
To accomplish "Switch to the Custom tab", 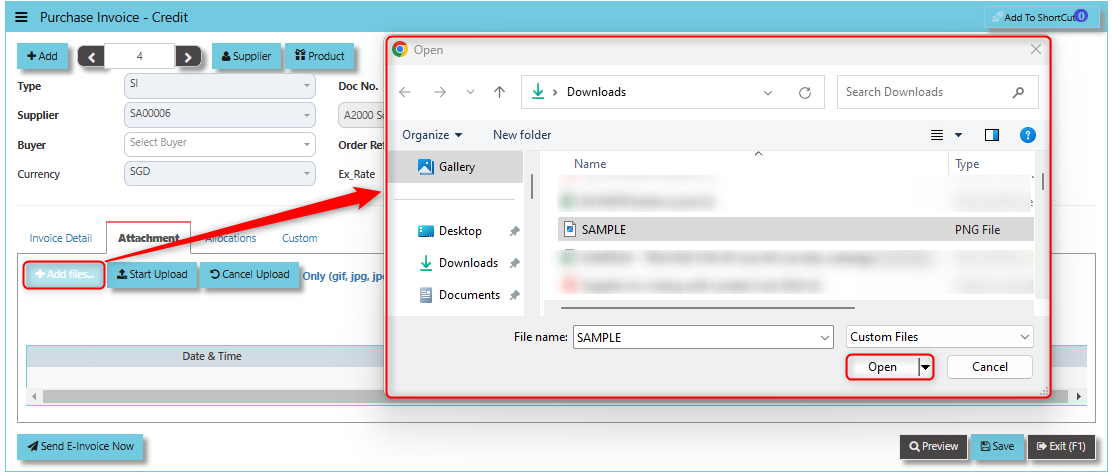I will pos(299,238).
